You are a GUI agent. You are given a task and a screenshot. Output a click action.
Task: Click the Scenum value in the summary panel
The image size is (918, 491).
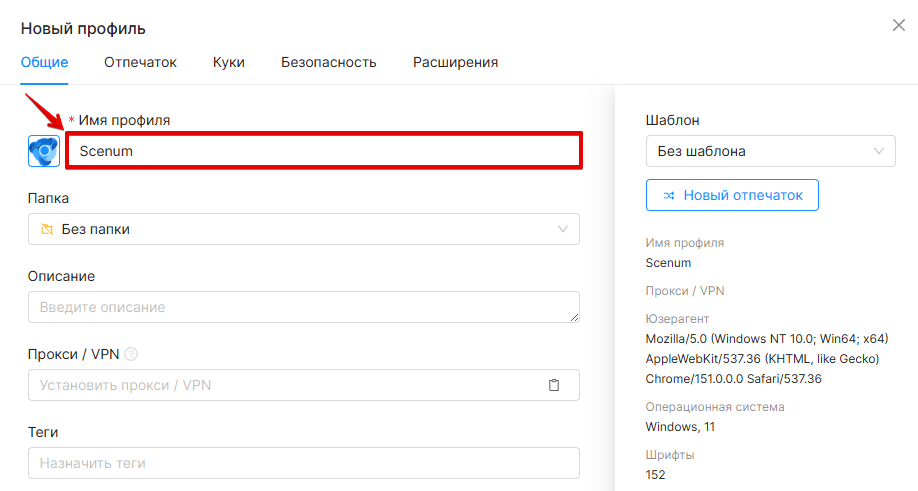pos(668,263)
